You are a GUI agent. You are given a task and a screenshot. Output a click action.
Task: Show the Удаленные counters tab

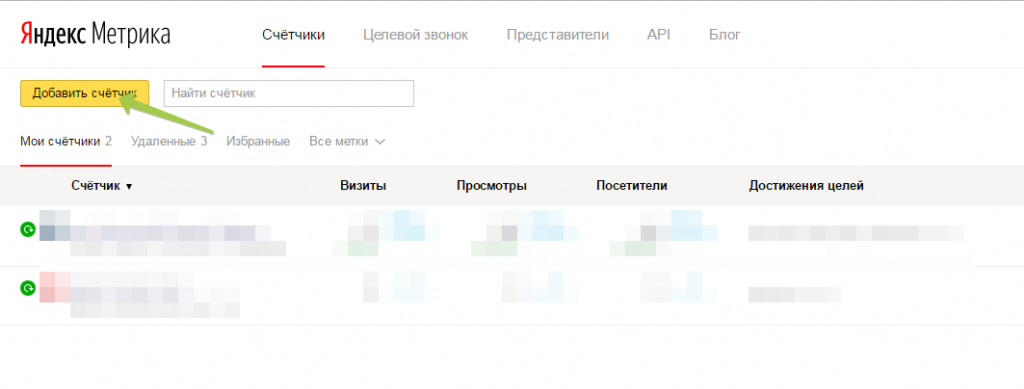point(169,142)
